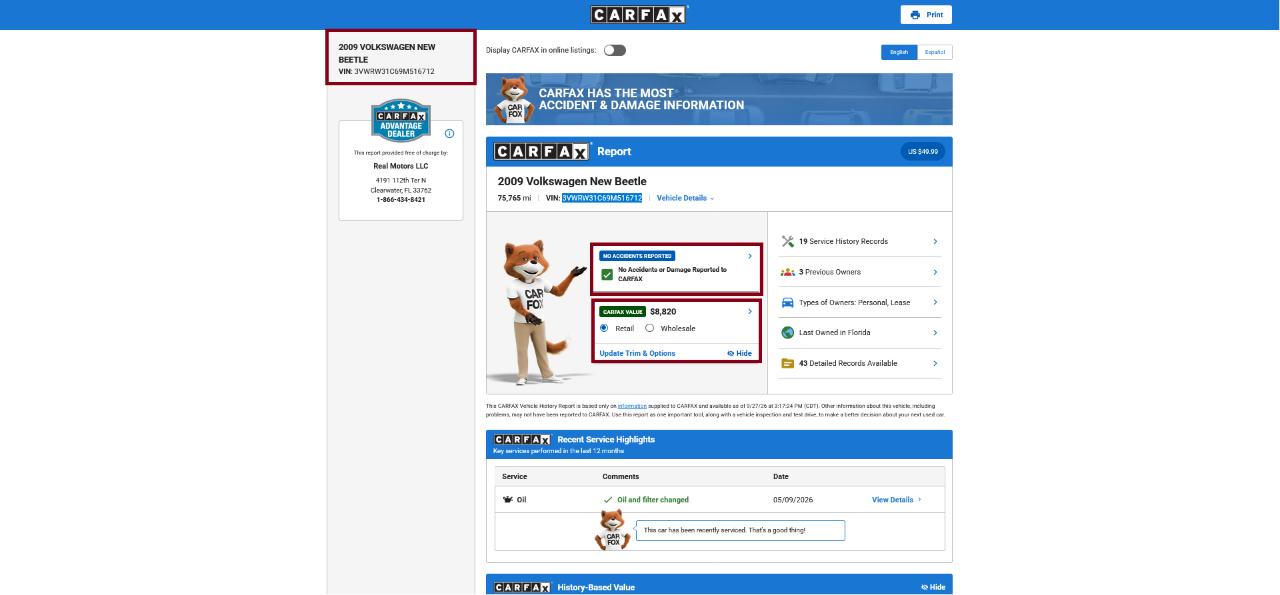Click the CARFAX logo in header
This screenshot has height=595, width=1280.
pyautogui.click(x=639, y=14)
